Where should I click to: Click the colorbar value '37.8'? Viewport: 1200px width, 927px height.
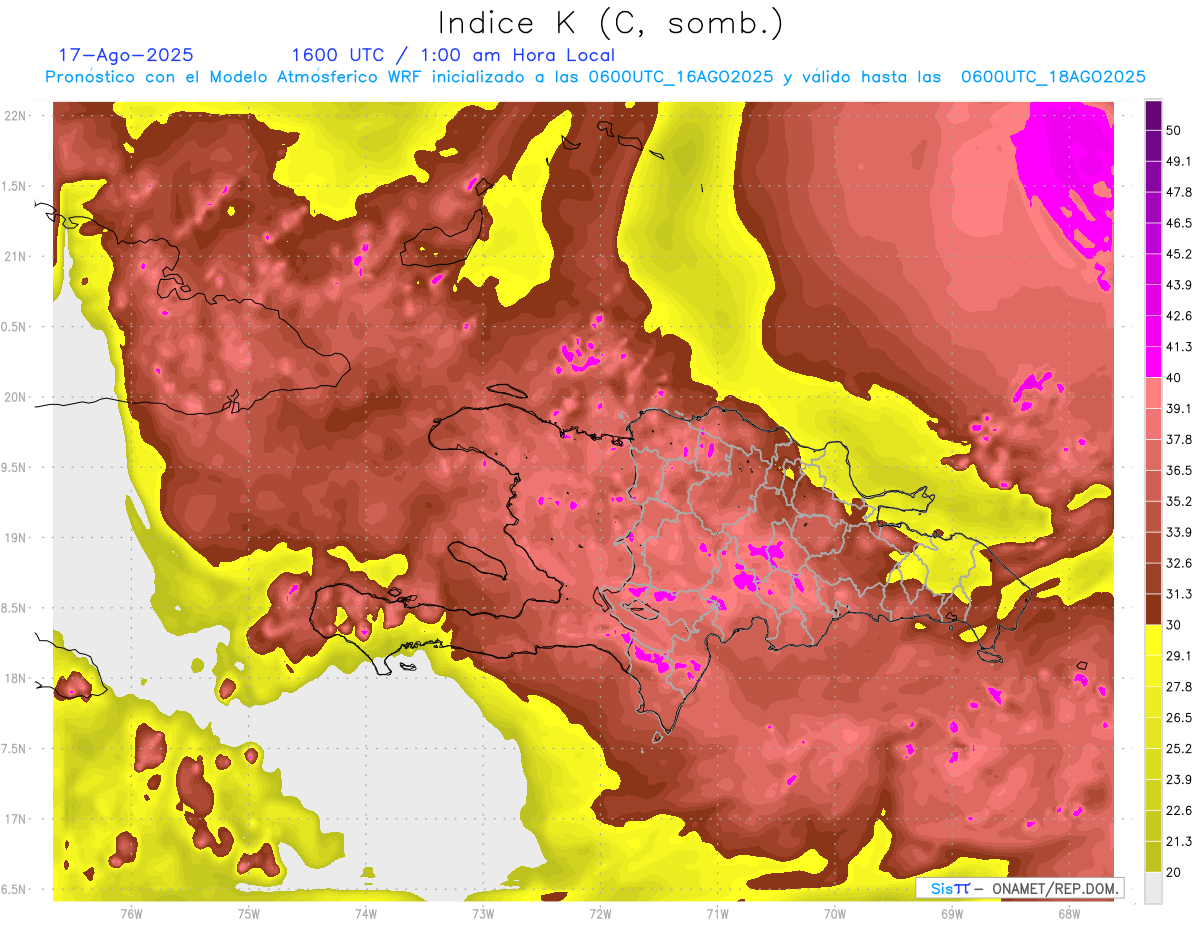(1179, 439)
